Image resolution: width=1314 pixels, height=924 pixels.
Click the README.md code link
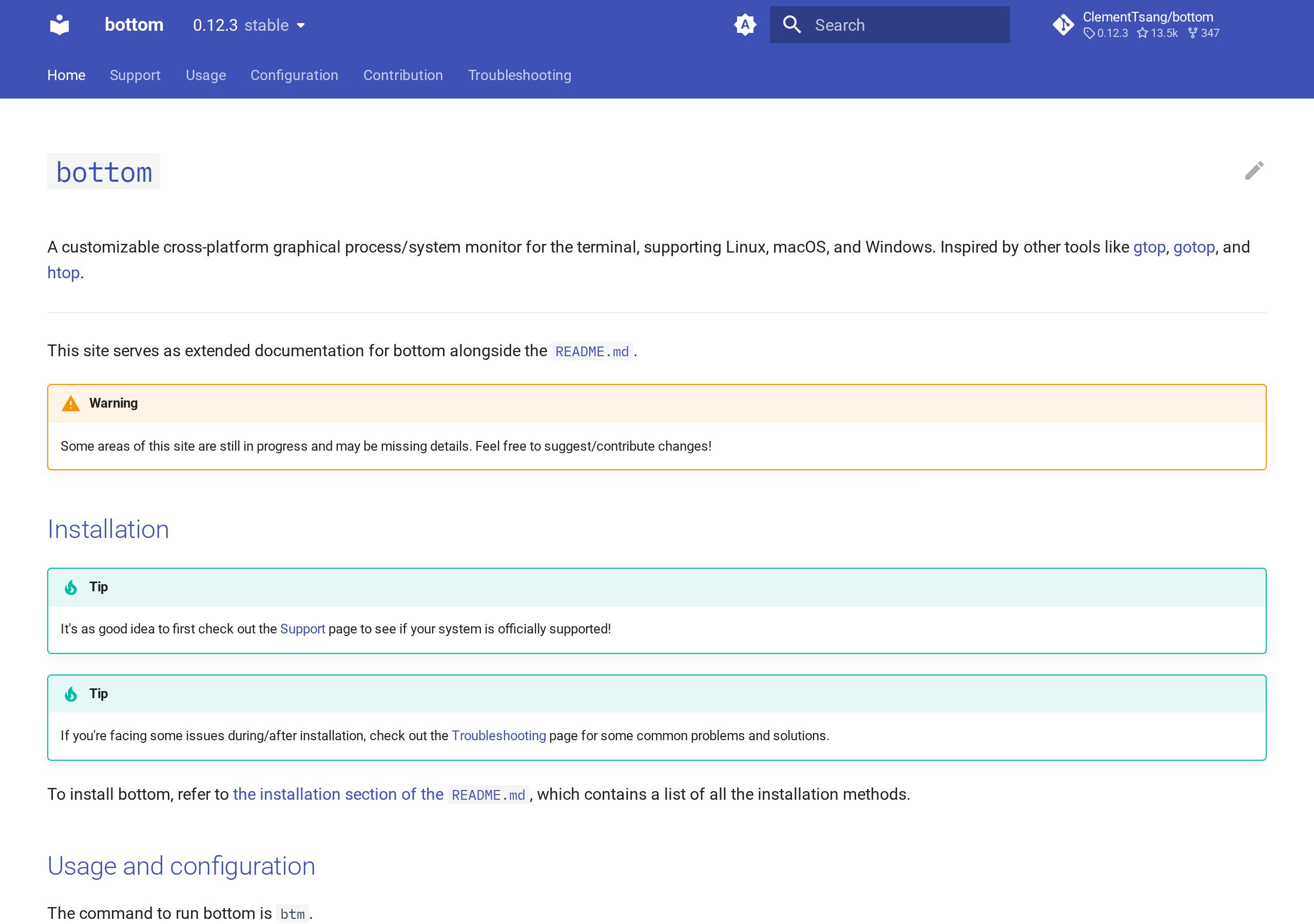[592, 351]
